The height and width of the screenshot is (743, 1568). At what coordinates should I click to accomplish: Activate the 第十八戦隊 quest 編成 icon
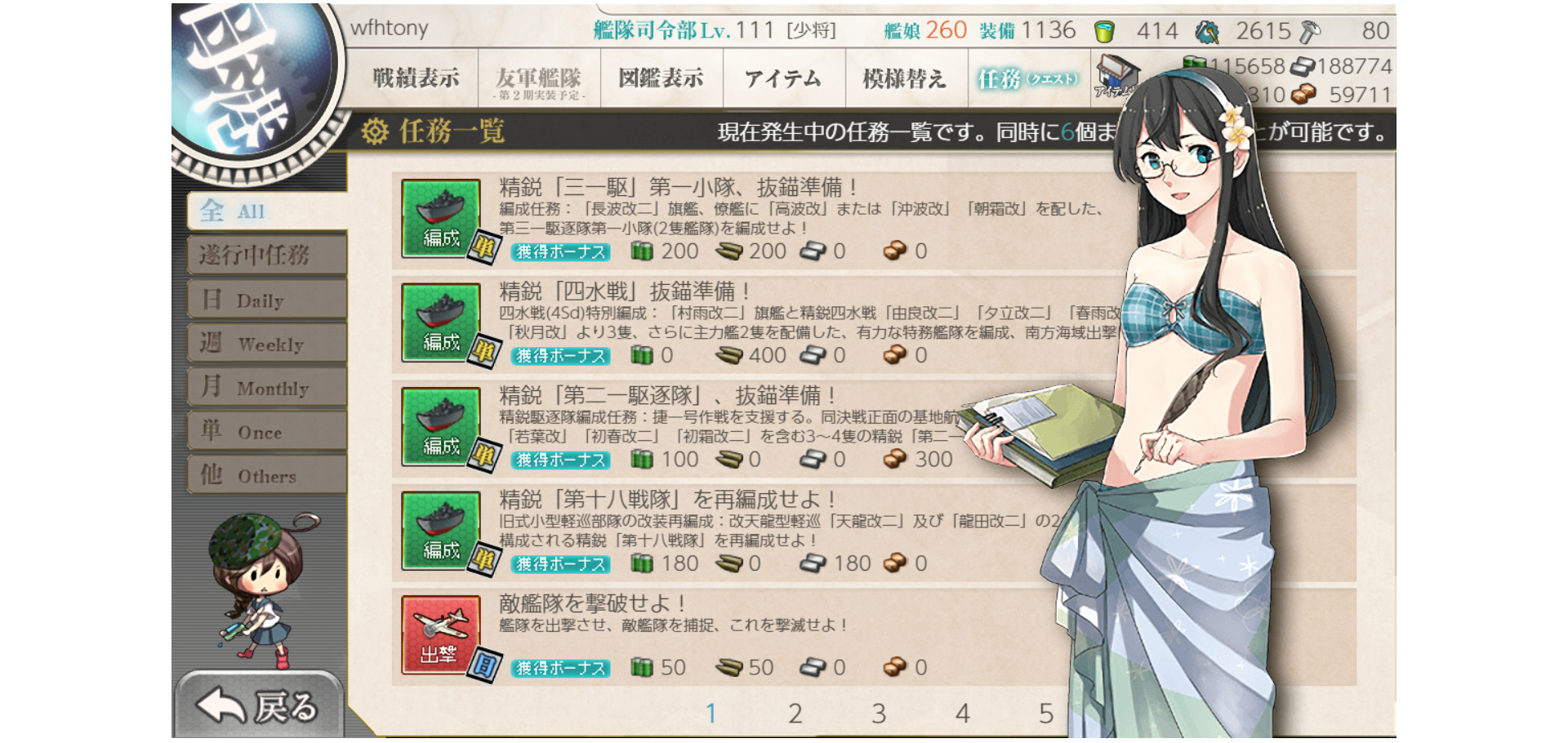coord(441,531)
